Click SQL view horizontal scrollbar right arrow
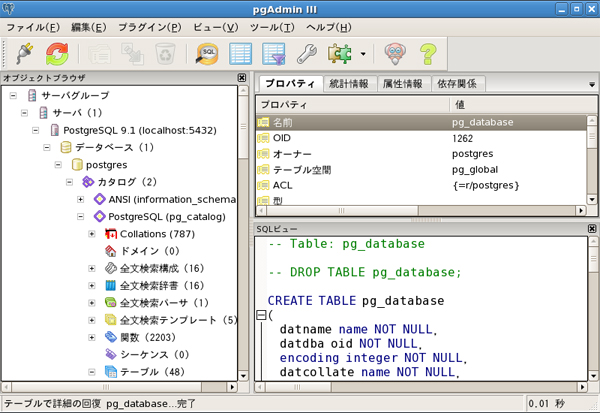The image size is (600, 413). [582, 387]
